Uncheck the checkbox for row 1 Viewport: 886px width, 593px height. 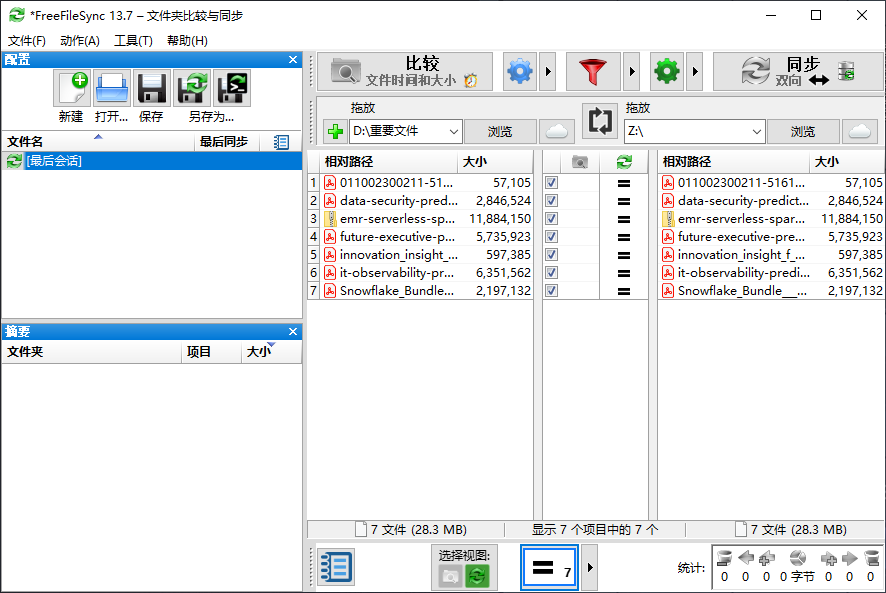pyautogui.click(x=551, y=183)
